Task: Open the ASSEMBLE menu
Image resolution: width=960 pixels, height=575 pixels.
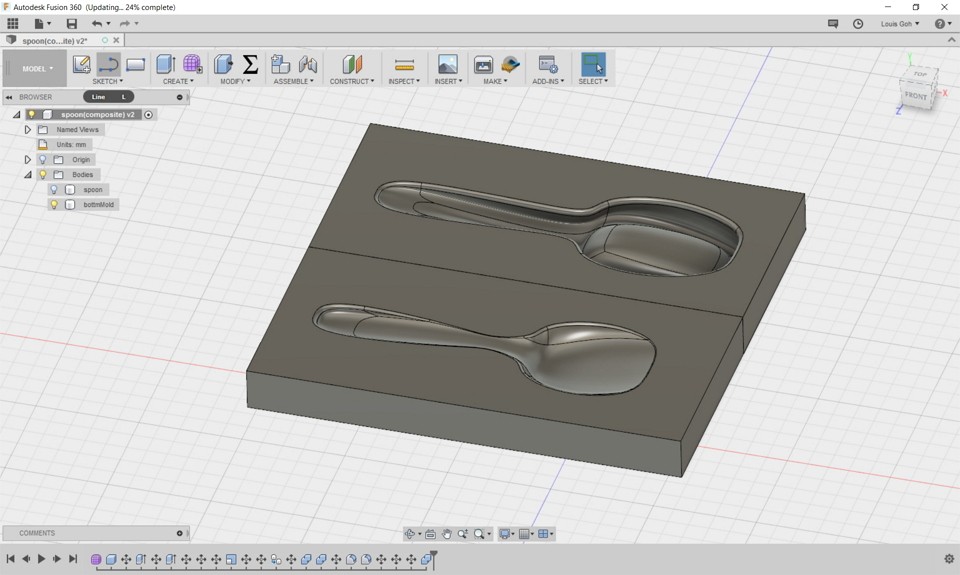Action: click(293, 81)
